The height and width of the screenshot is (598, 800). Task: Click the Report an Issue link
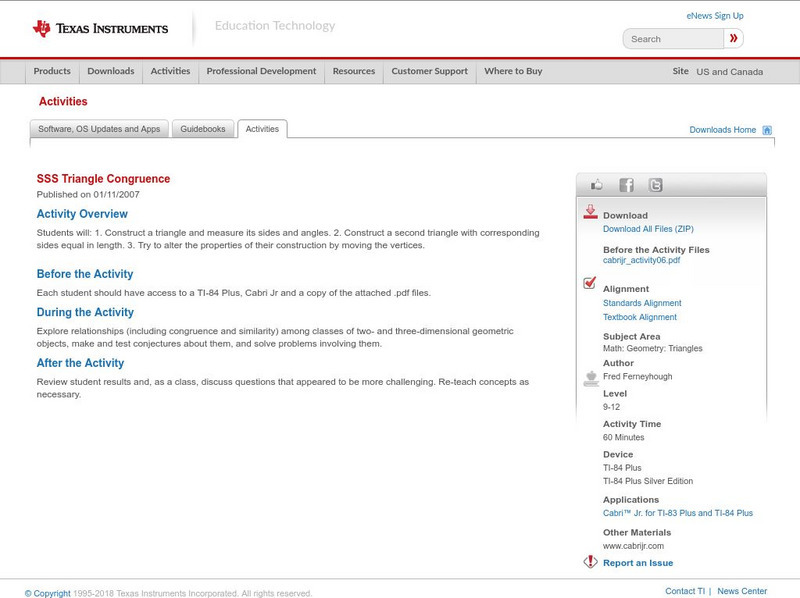pos(638,563)
